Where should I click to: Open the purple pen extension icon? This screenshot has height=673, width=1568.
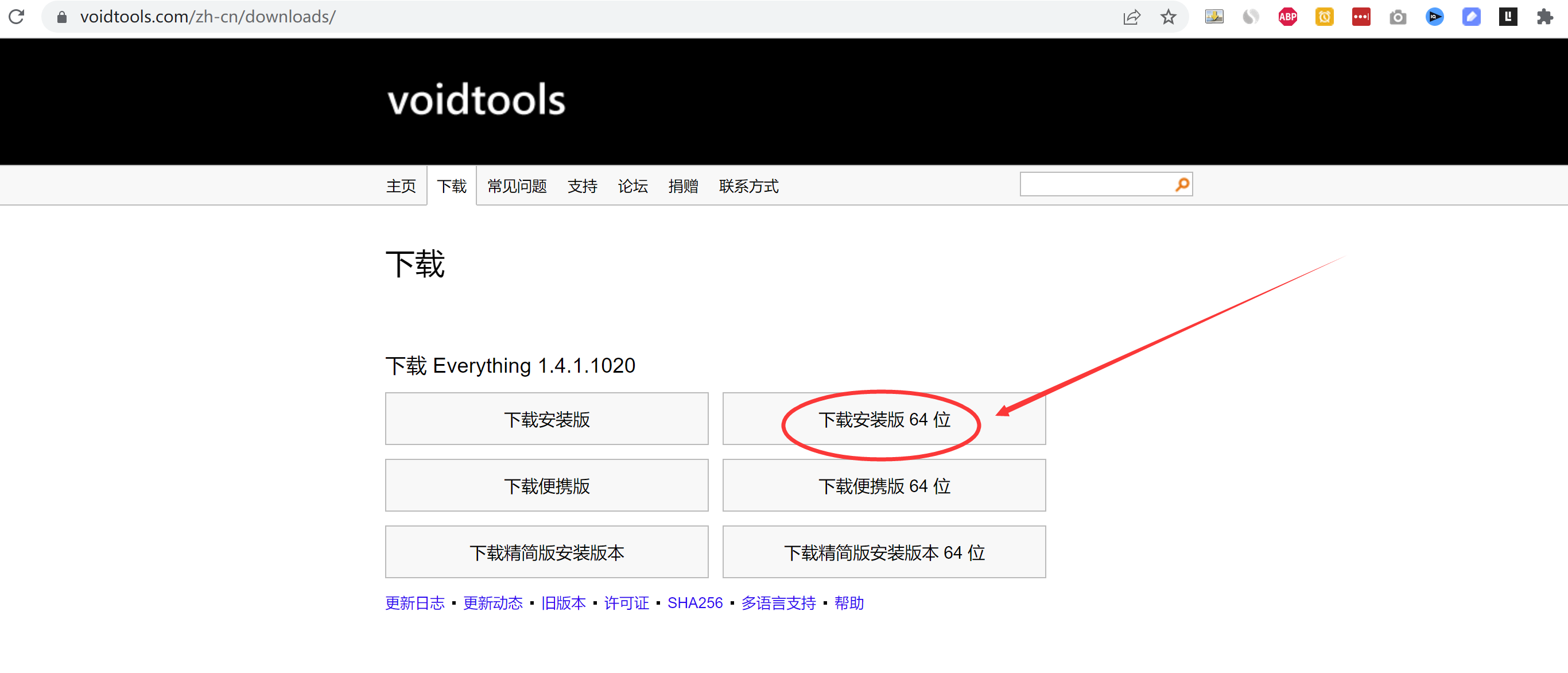pos(1471,17)
